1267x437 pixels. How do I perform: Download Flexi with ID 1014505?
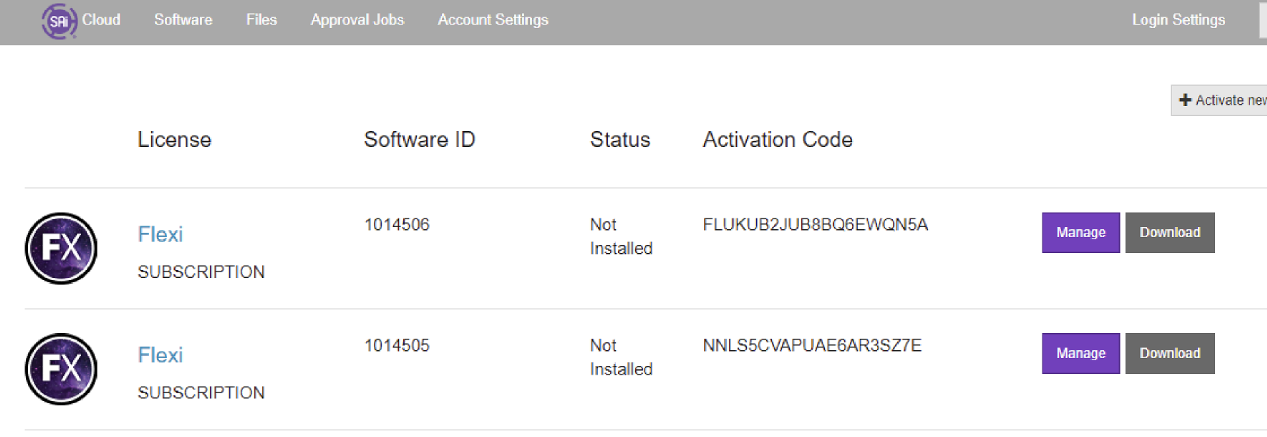1170,353
